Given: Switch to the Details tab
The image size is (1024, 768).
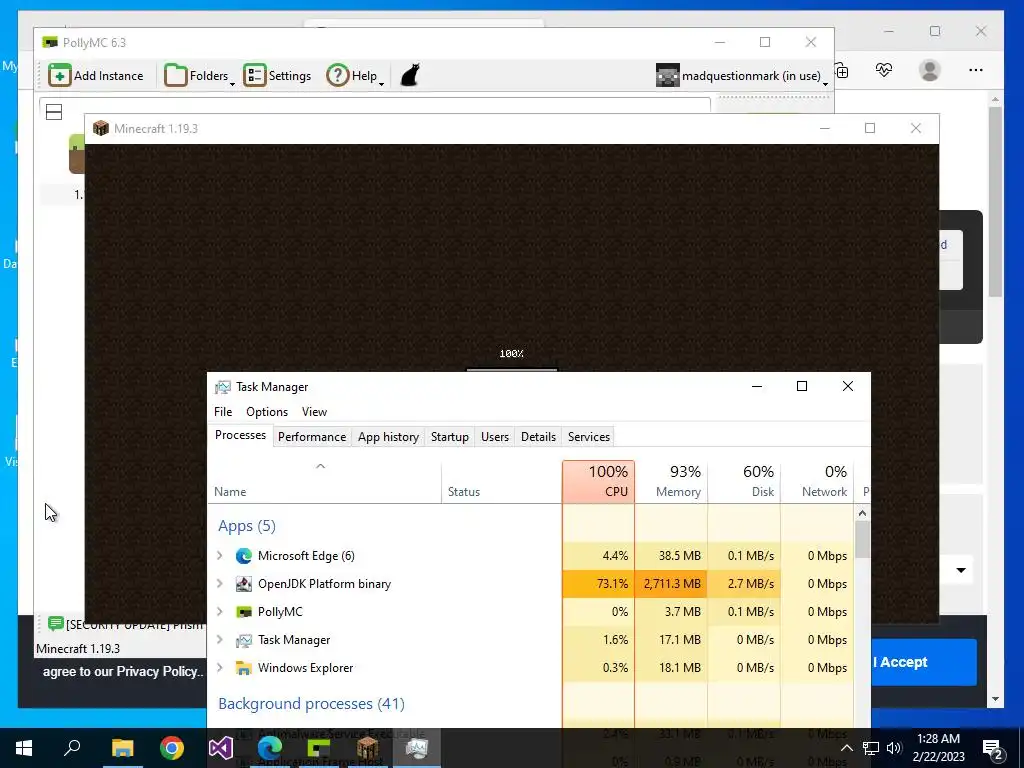Looking at the screenshot, I should pyautogui.click(x=538, y=437).
